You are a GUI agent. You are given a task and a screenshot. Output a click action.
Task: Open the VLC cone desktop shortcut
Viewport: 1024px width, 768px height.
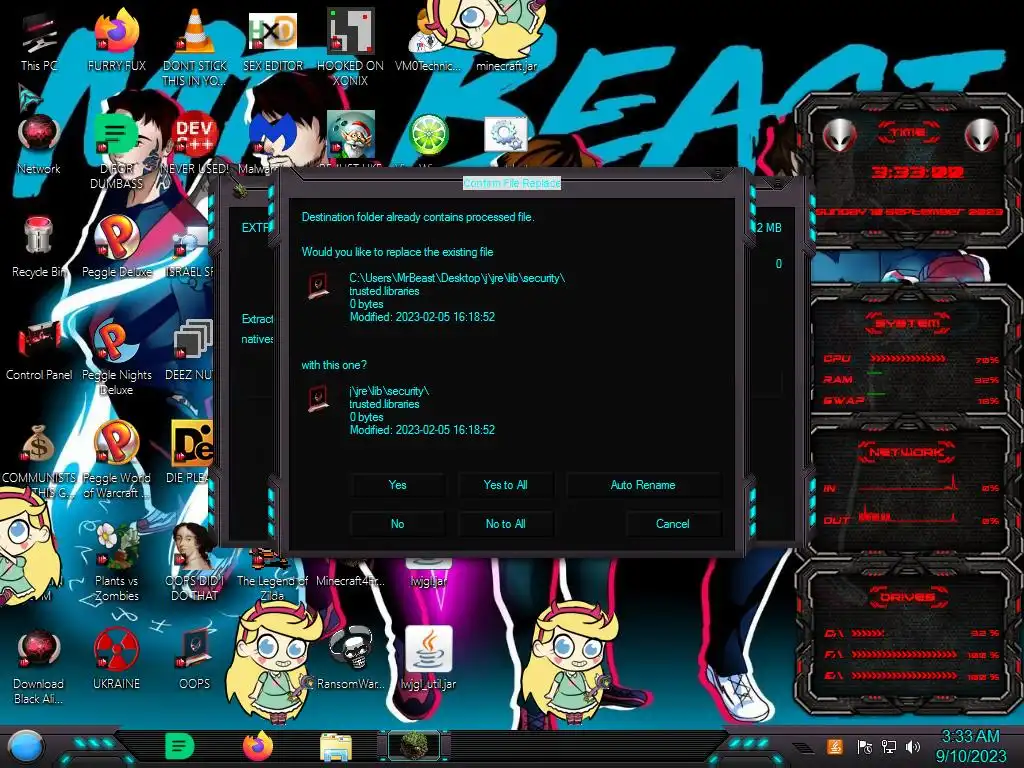click(195, 47)
